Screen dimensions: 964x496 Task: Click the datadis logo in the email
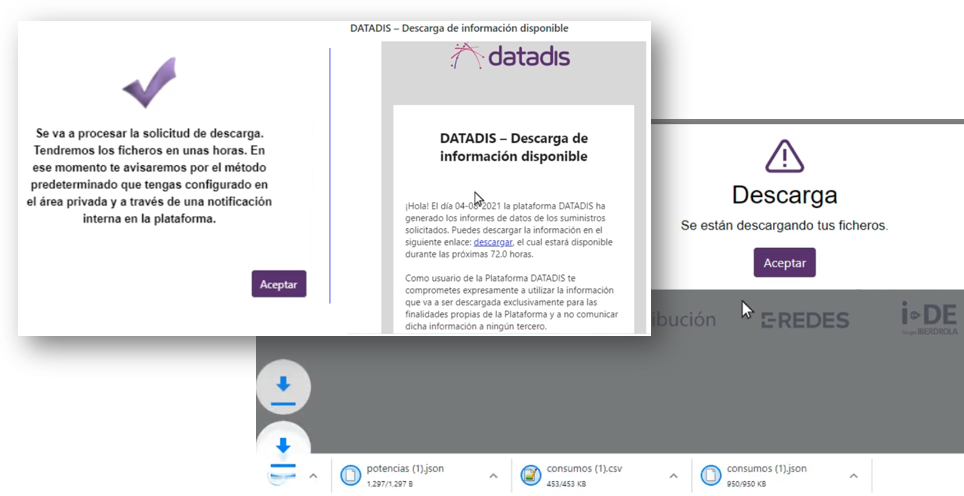[x=510, y=57]
